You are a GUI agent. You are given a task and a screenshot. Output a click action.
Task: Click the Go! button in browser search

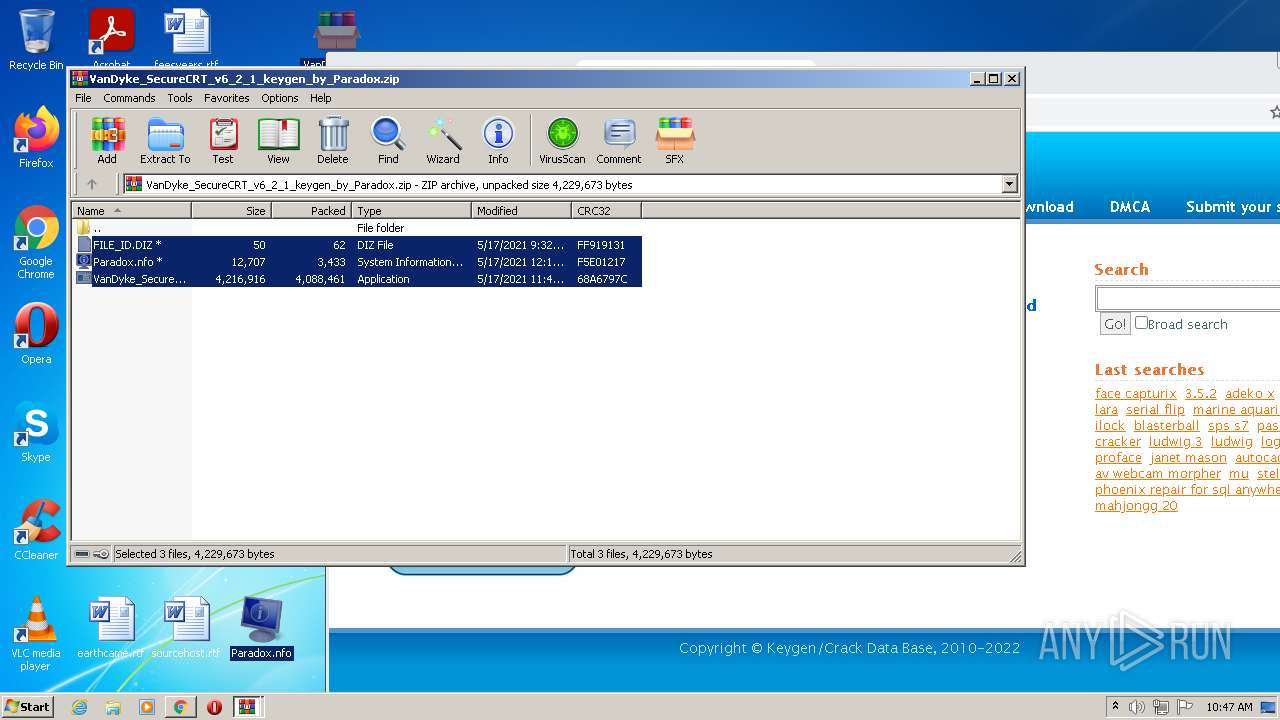coord(1114,324)
